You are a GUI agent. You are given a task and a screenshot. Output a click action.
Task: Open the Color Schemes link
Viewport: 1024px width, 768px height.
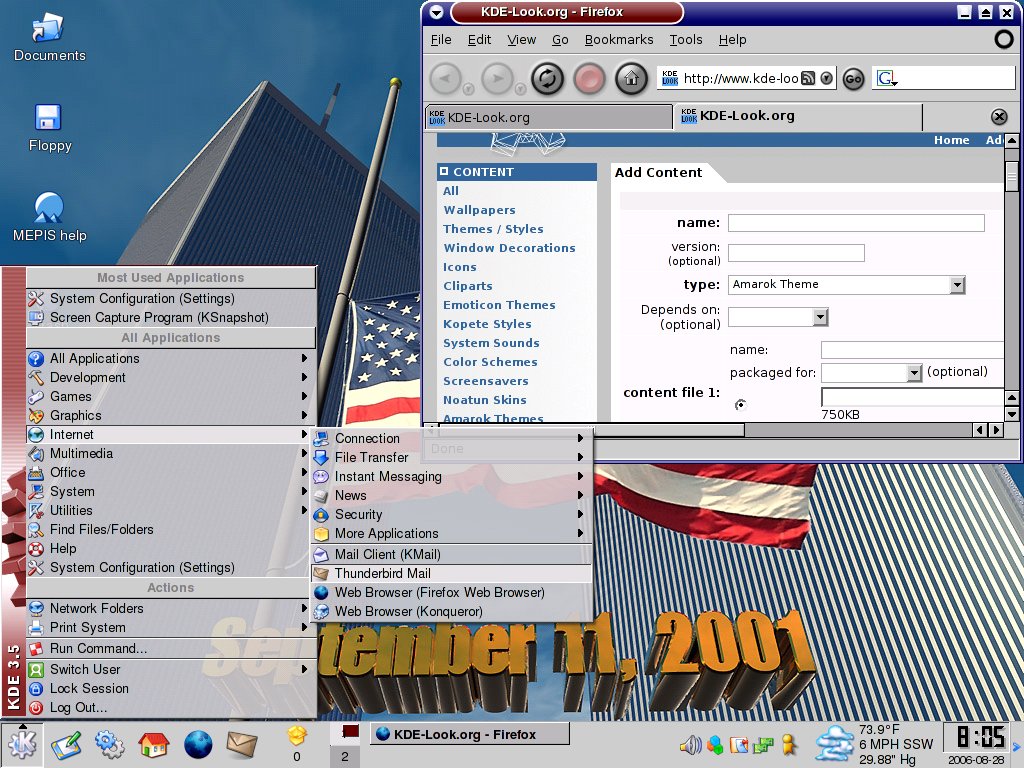[490, 362]
